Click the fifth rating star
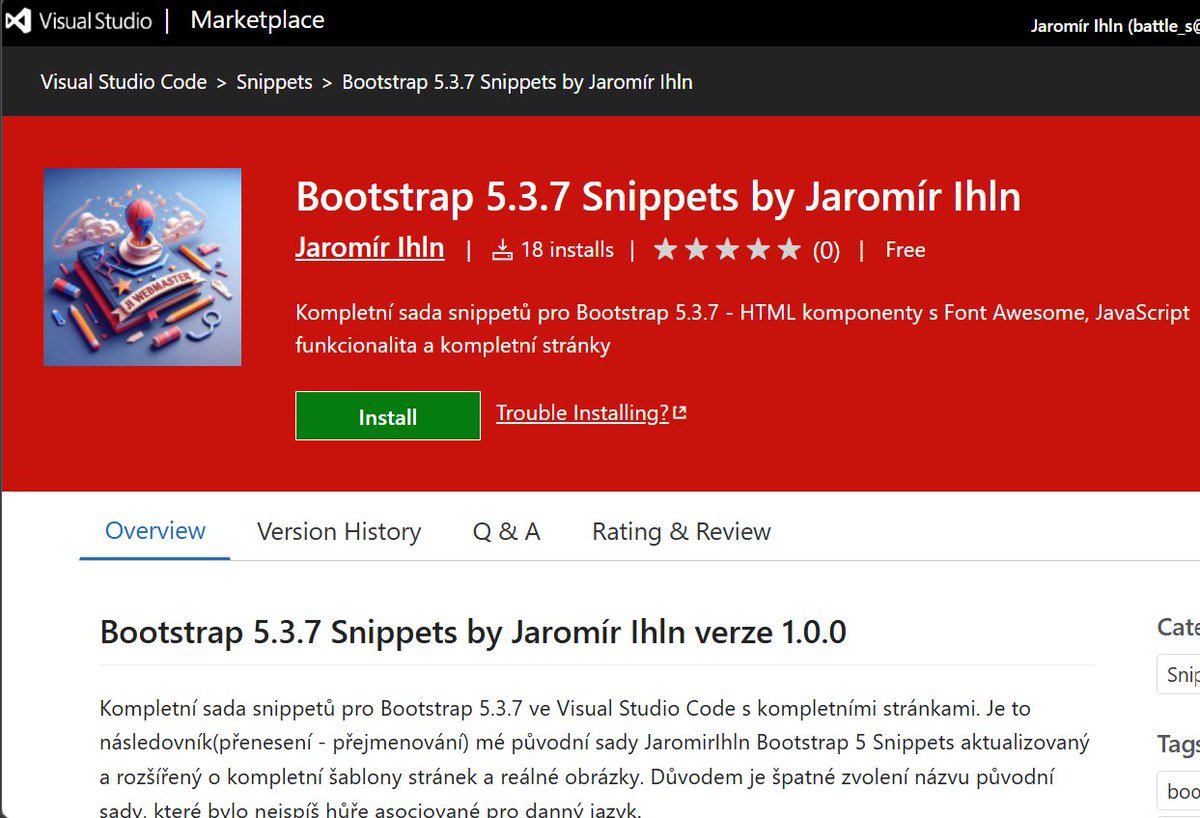This screenshot has width=1200, height=818. [x=789, y=249]
